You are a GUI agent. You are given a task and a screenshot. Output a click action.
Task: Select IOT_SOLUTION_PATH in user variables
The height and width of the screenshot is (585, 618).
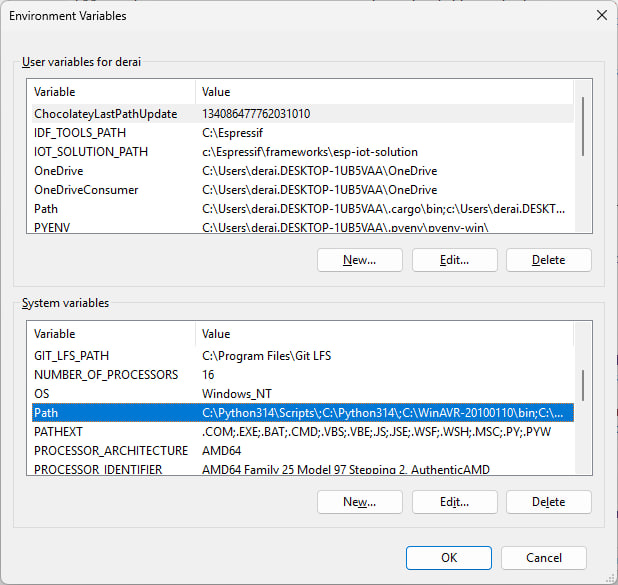click(x=90, y=152)
